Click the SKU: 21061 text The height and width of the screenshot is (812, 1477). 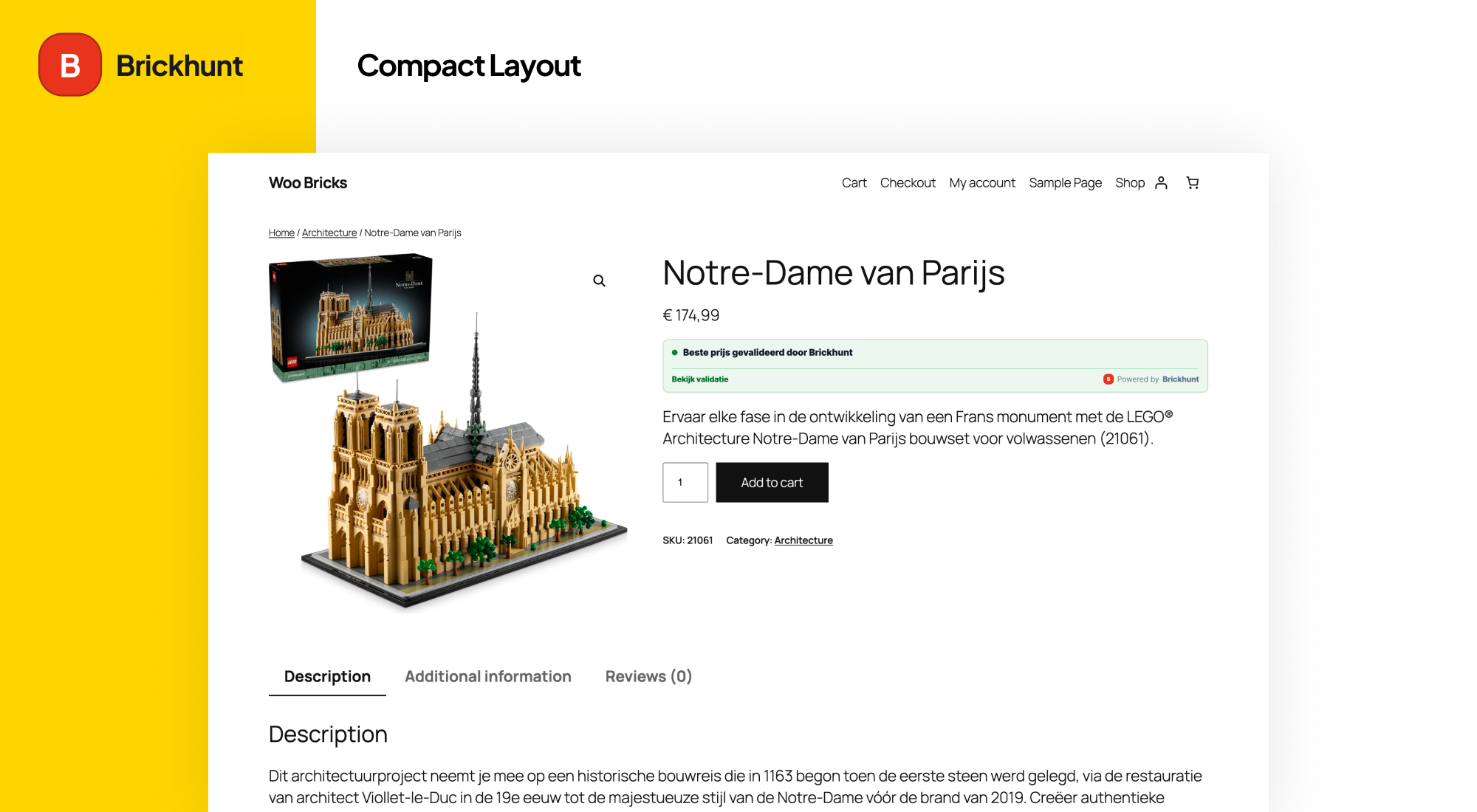[688, 540]
